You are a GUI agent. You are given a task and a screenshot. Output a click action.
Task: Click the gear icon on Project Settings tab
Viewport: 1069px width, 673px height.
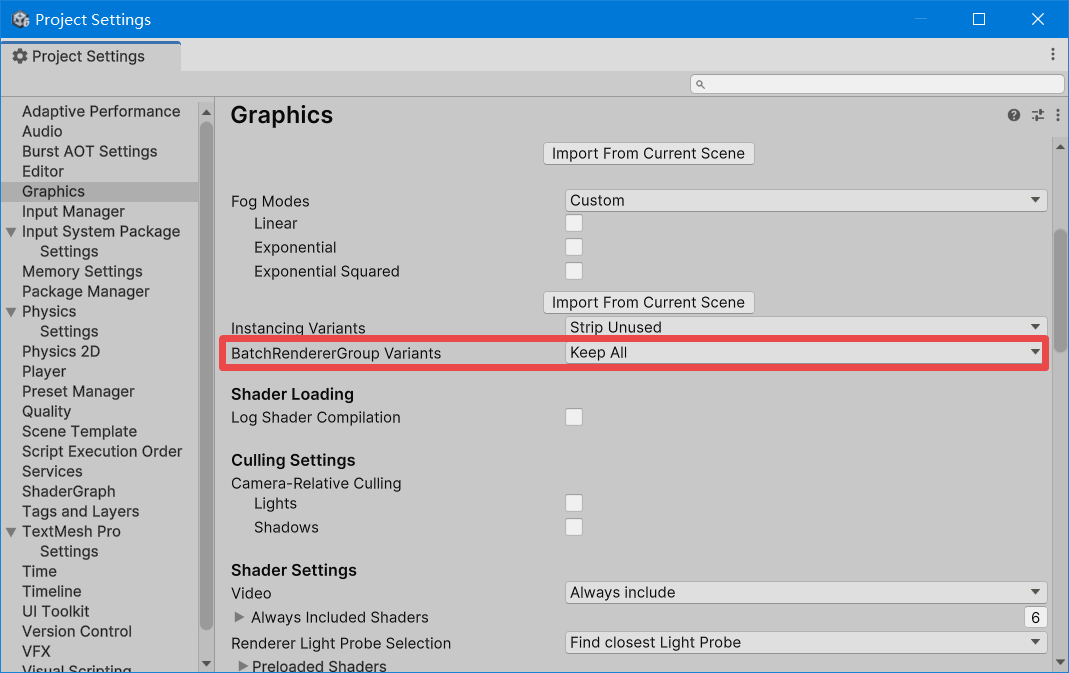click(20, 56)
